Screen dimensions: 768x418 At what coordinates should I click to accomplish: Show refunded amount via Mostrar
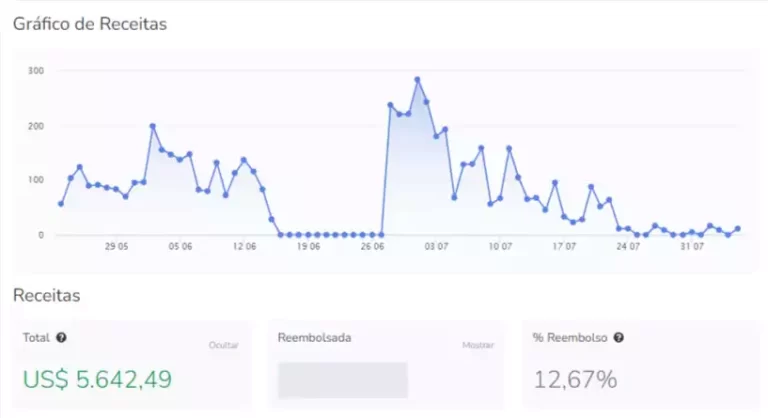[x=478, y=345]
